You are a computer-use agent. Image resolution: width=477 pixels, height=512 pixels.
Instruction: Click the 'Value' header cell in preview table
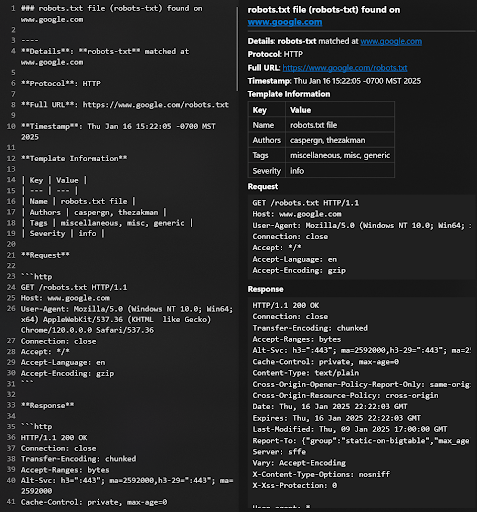[x=340, y=110]
